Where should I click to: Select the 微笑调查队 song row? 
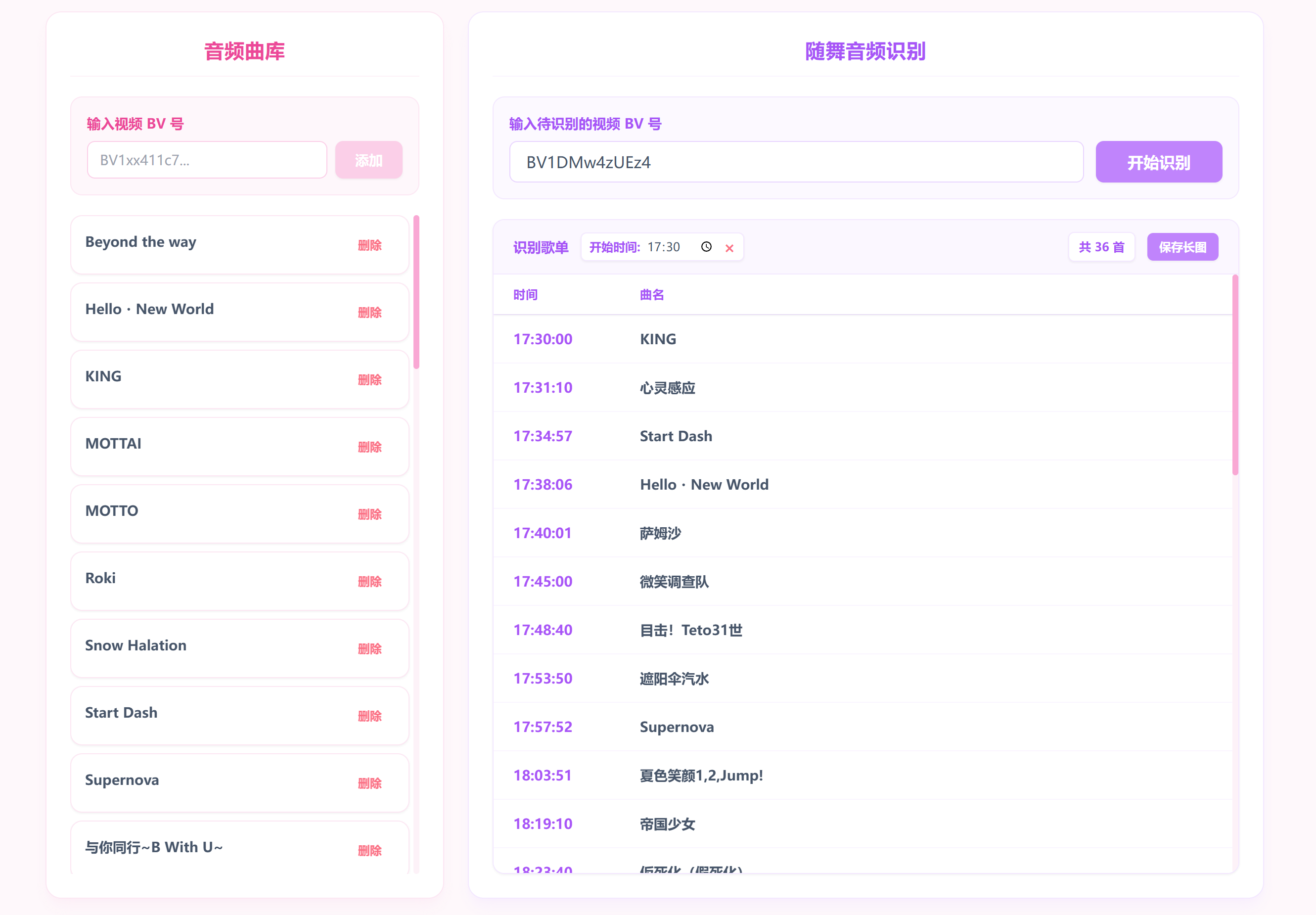coord(674,582)
